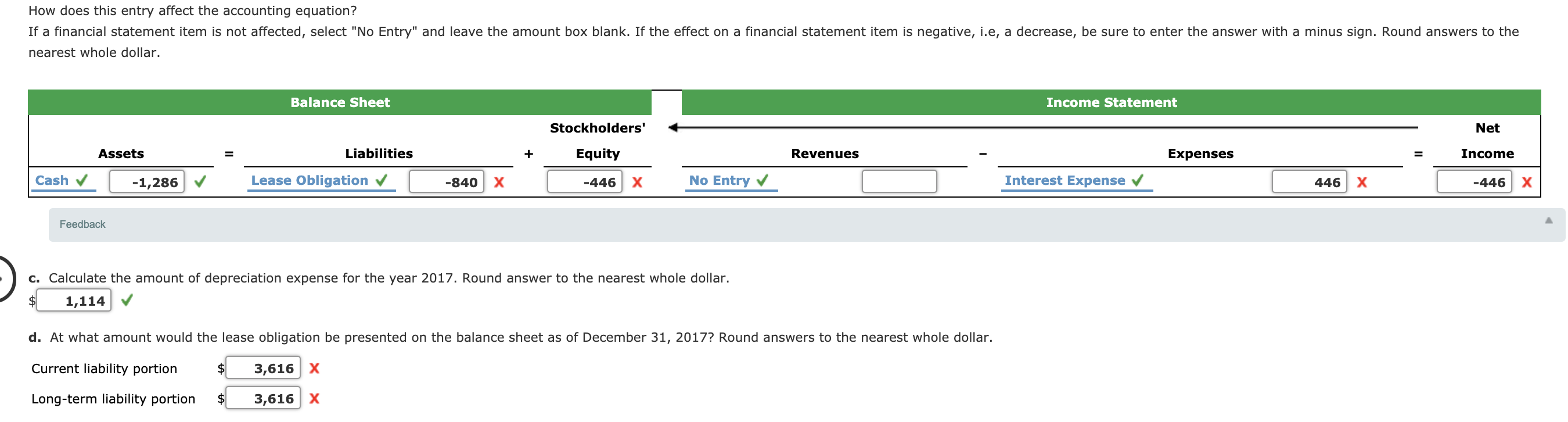Click the red X next to Long-term liability 3,616

point(314,399)
